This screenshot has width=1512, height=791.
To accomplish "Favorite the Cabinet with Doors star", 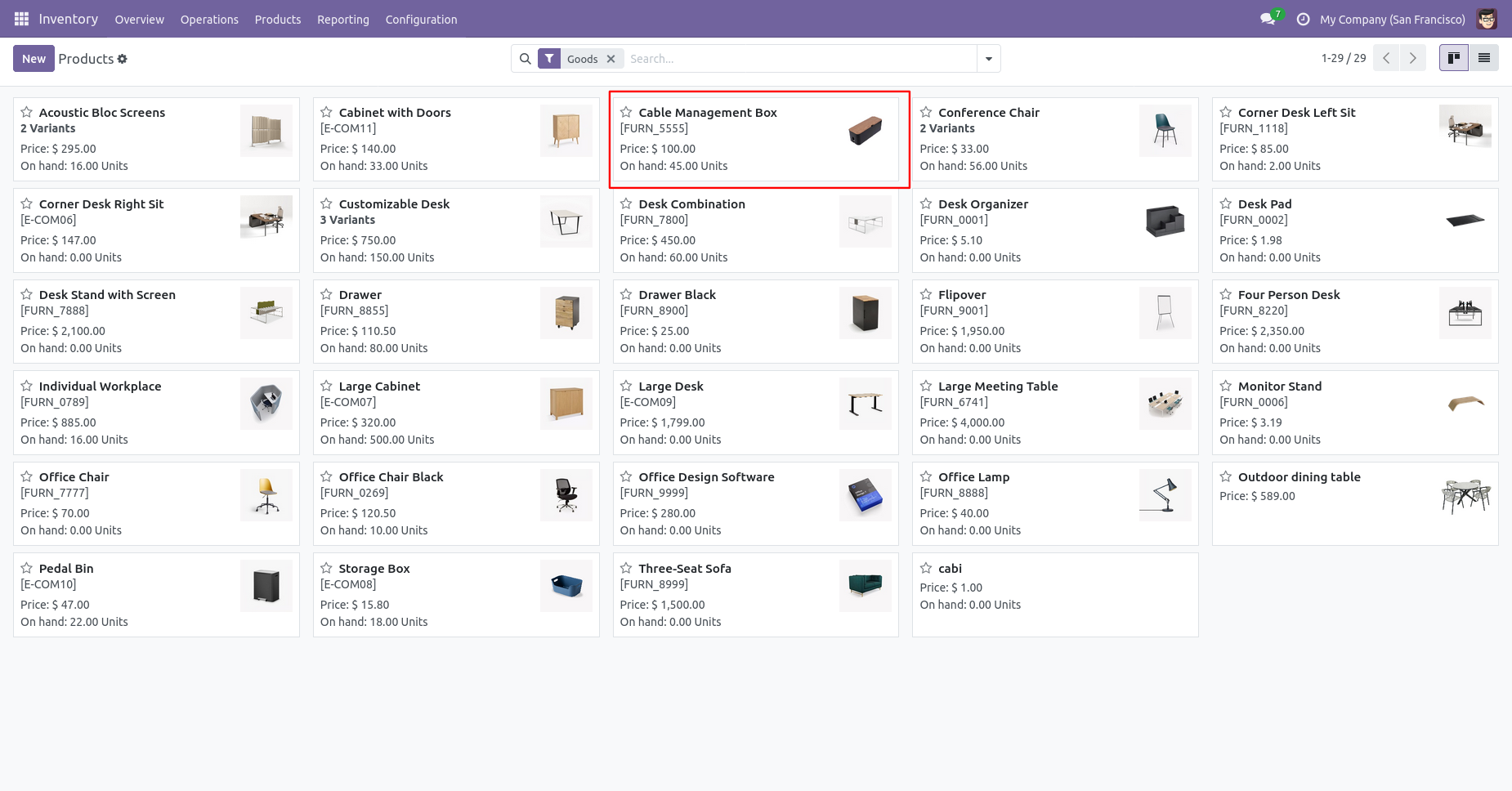I will click(326, 112).
